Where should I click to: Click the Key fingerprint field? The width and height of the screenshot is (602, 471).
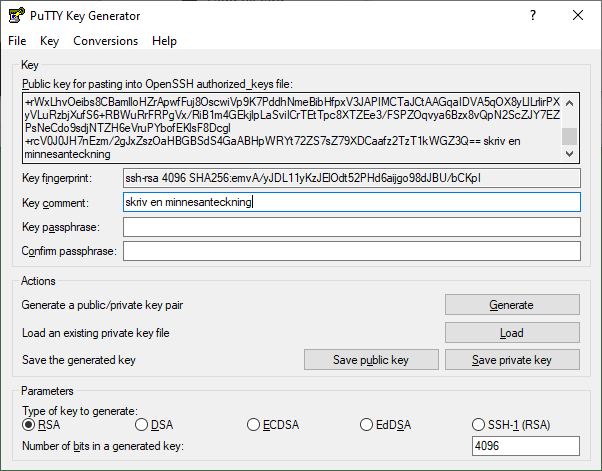pos(352,178)
